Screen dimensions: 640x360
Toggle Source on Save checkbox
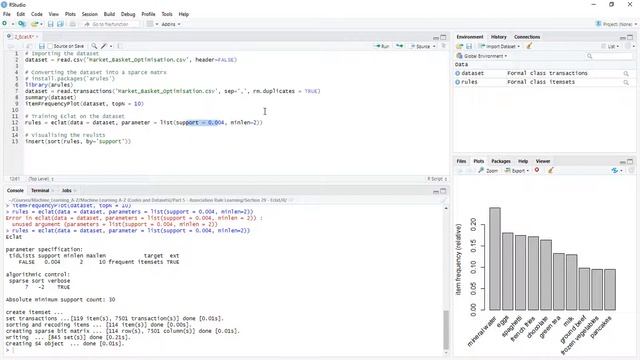click(x=50, y=46)
